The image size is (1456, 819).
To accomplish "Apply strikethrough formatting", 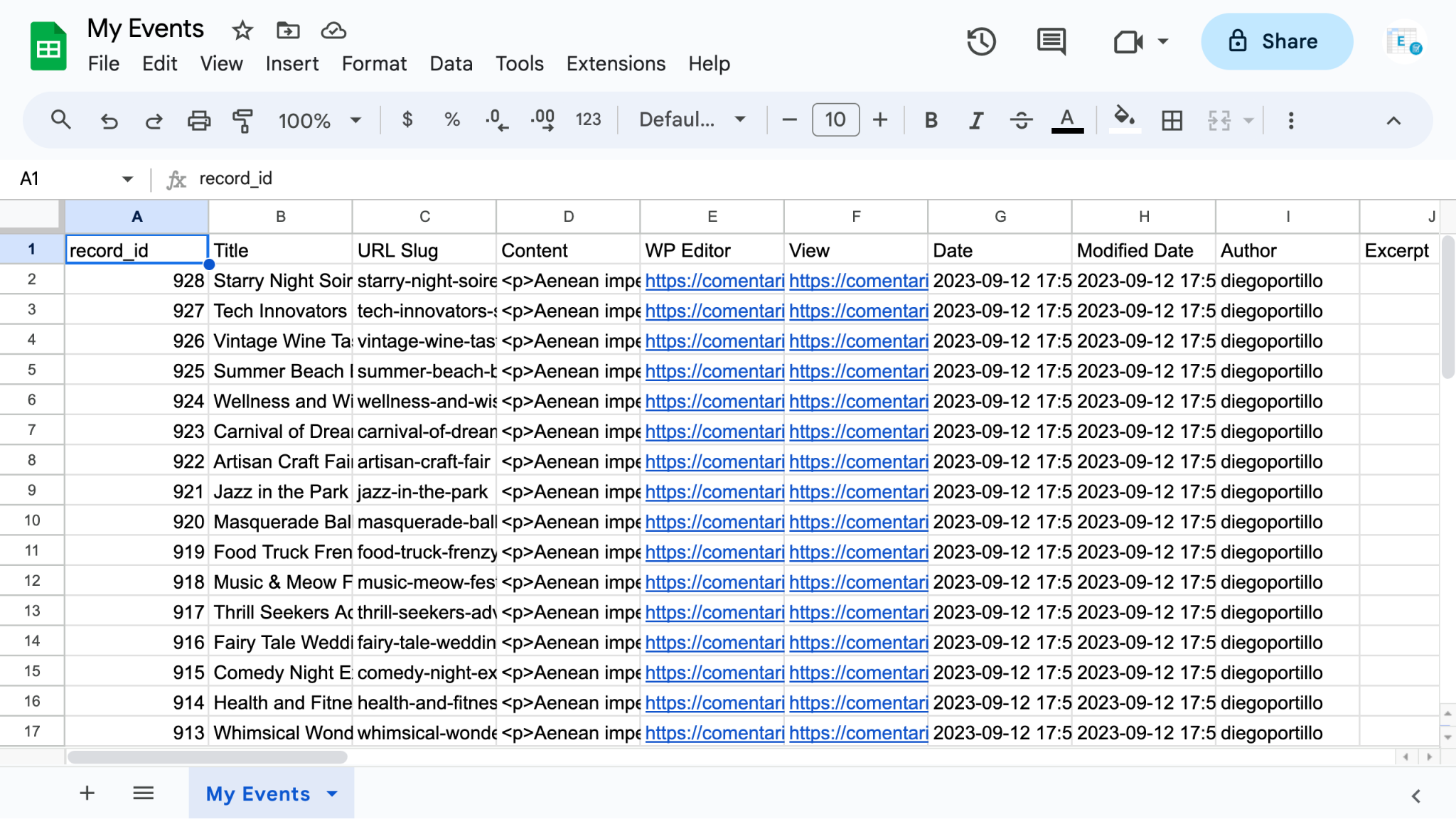I will pyautogui.click(x=1022, y=120).
